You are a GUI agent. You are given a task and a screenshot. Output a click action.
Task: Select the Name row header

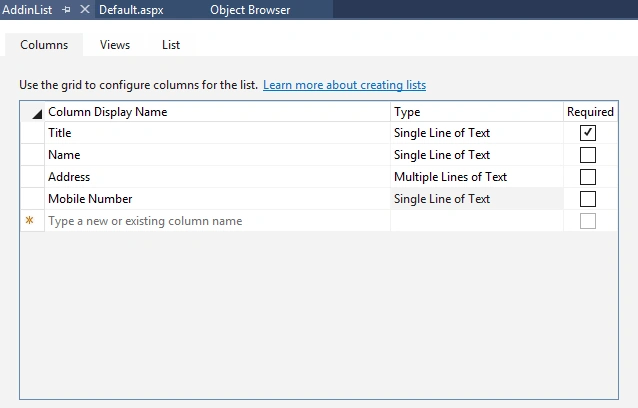pos(32,155)
